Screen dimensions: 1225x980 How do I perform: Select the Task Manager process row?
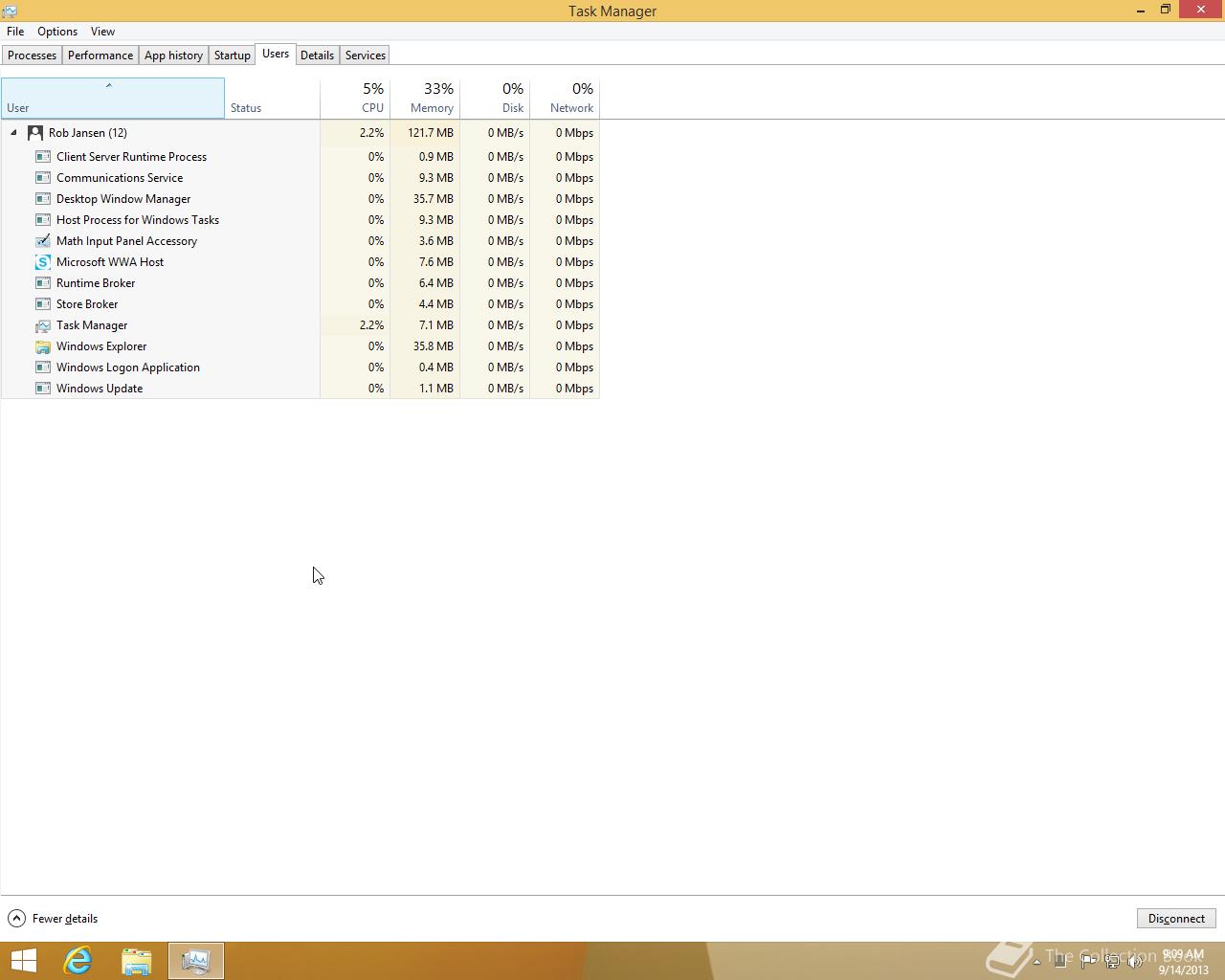click(x=301, y=325)
